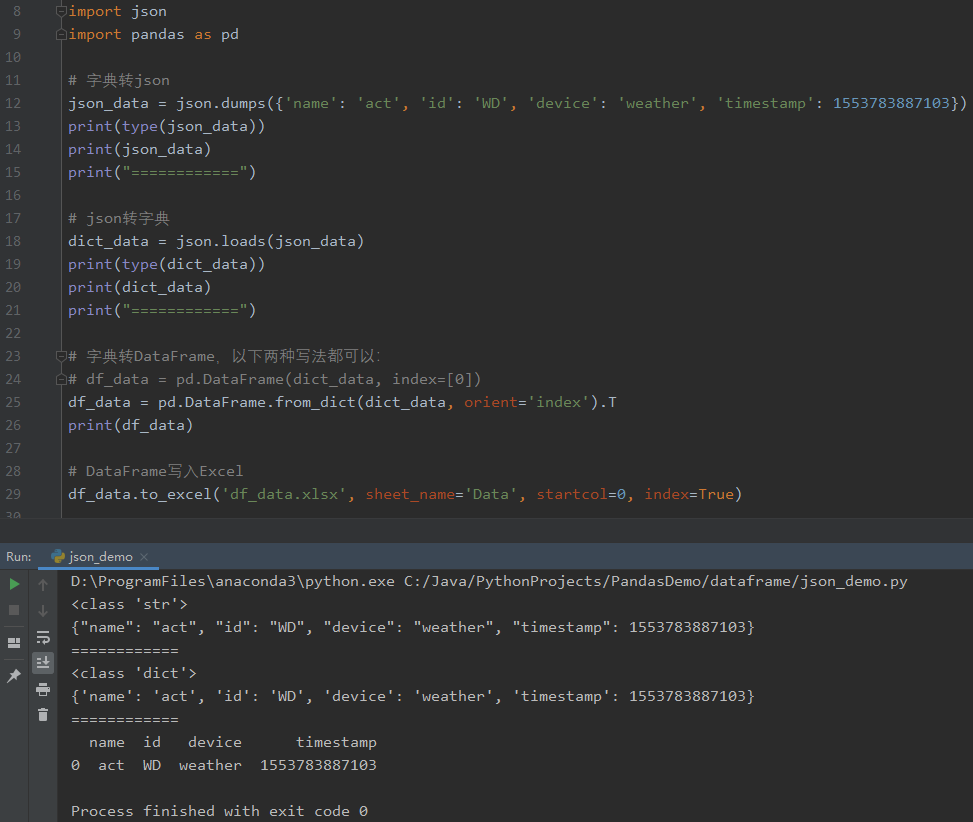Open the print console output icon

pyautogui.click(x=42, y=689)
